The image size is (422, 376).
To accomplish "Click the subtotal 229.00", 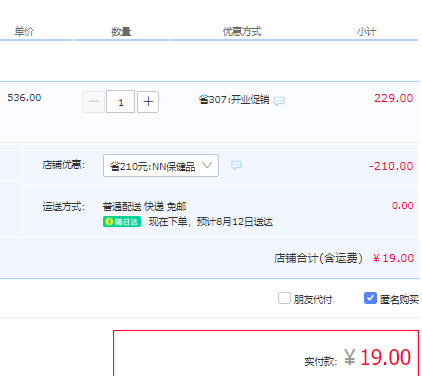I will pyautogui.click(x=394, y=98).
